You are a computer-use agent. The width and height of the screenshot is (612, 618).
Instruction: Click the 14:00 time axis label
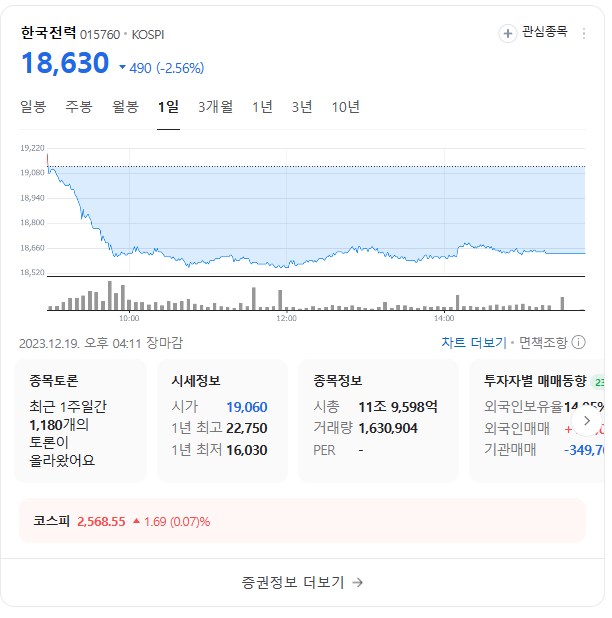point(444,318)
